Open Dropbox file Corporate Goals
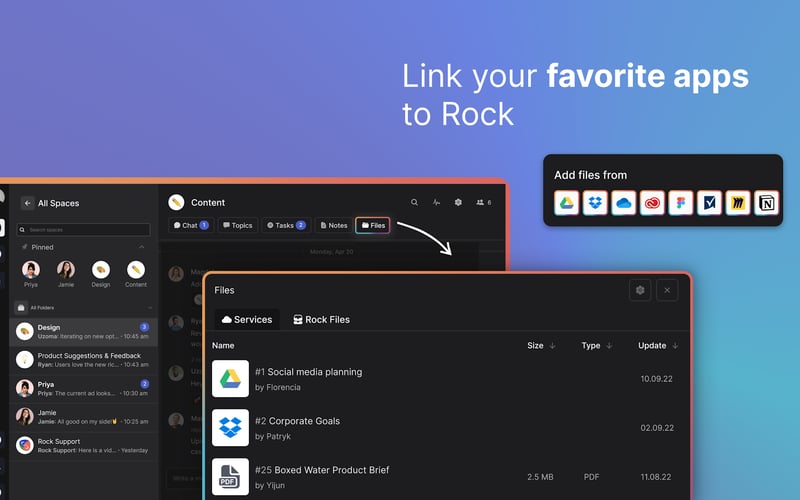The width and height of the screenshot is (800, 500). coord(230,428)
